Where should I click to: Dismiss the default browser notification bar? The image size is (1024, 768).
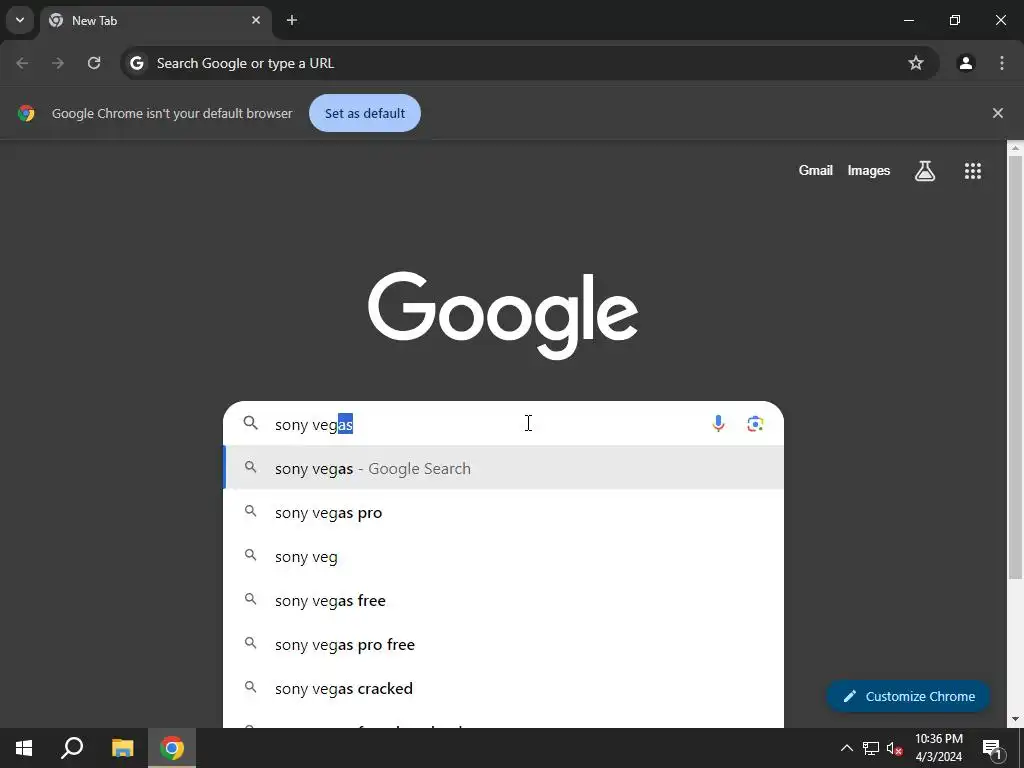(997, 113)
